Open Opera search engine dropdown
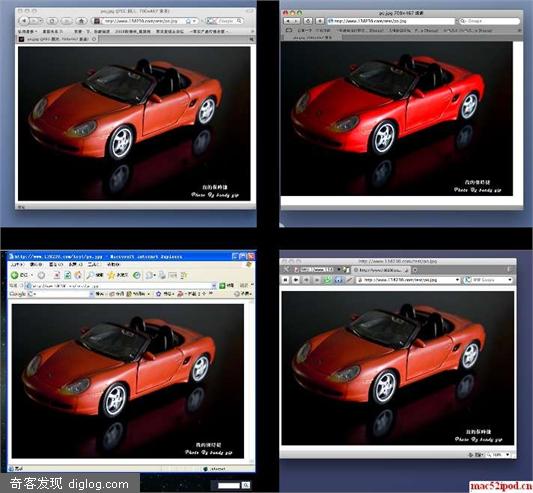This screenshot has height=493, width=533. tap(510, 280)
